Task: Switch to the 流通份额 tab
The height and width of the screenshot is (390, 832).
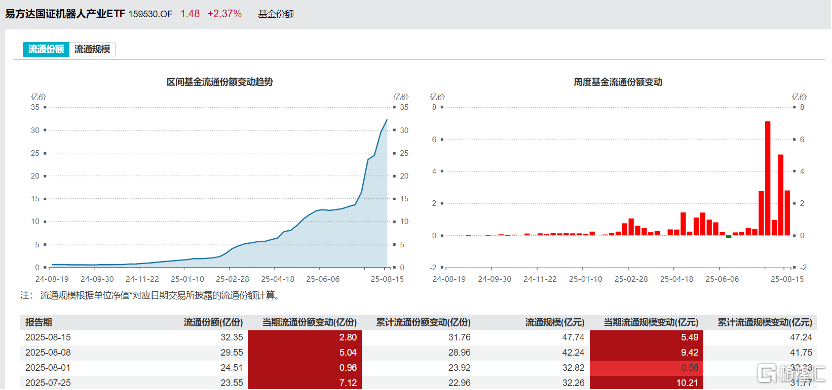Action: (x=46, y=49)
